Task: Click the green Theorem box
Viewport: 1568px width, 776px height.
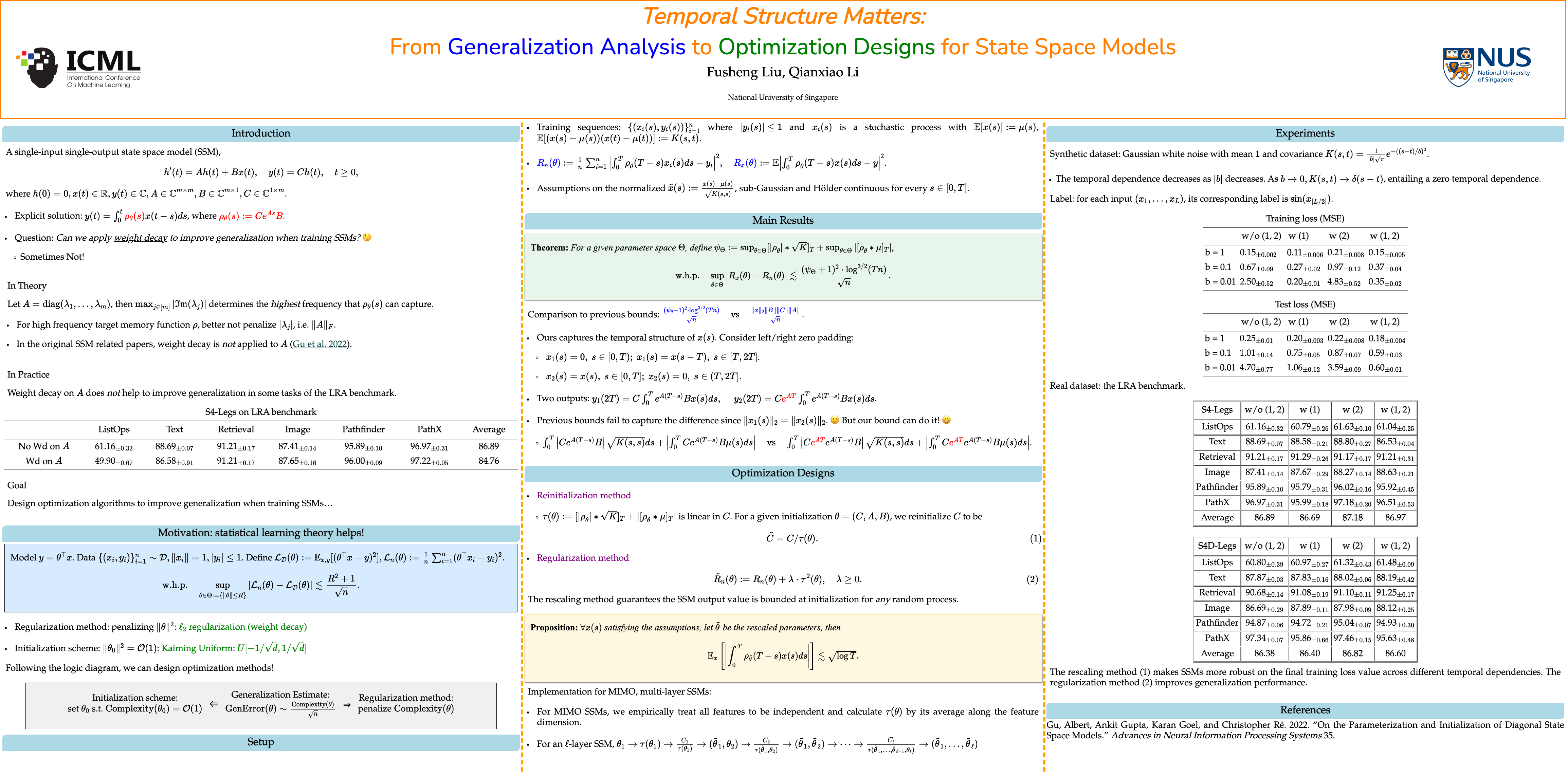Action: click(x=783, y=266)
